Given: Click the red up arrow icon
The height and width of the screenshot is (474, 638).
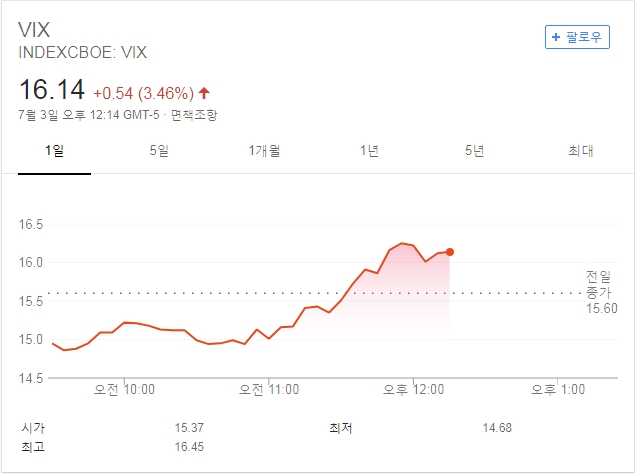Looking at the screenshot, I should [x=205, y=93].
